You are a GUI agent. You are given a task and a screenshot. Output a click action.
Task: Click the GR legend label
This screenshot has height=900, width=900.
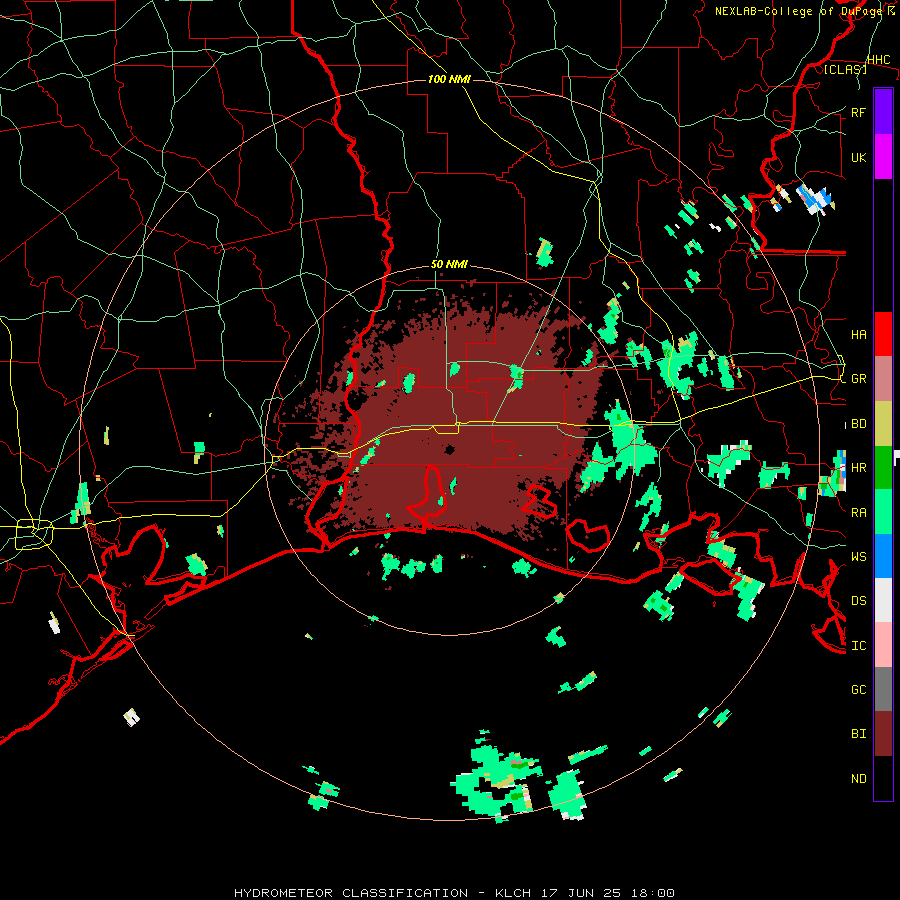(858, 379)
